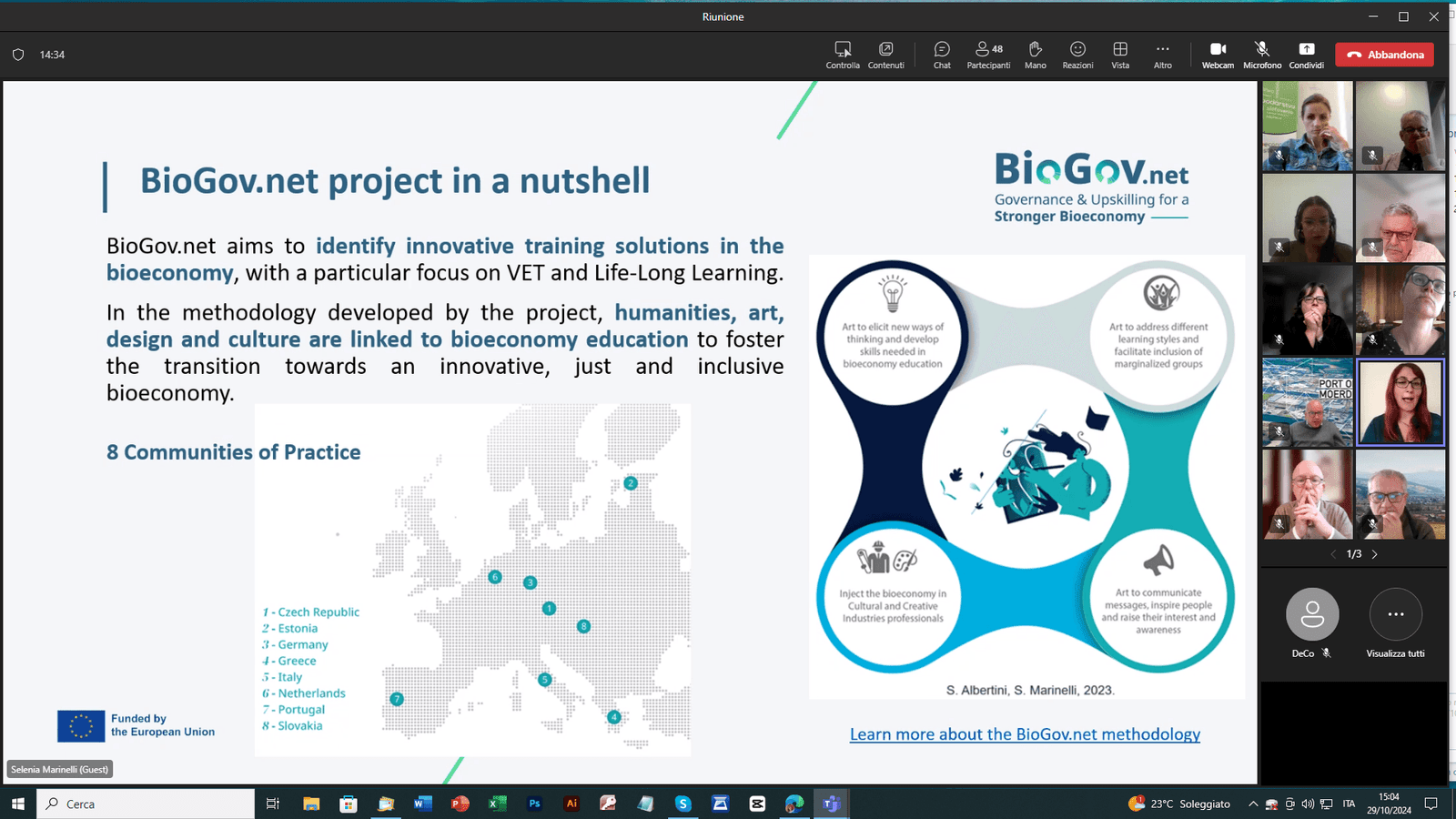Open the Windows Start menu

[x=18, y=804]
